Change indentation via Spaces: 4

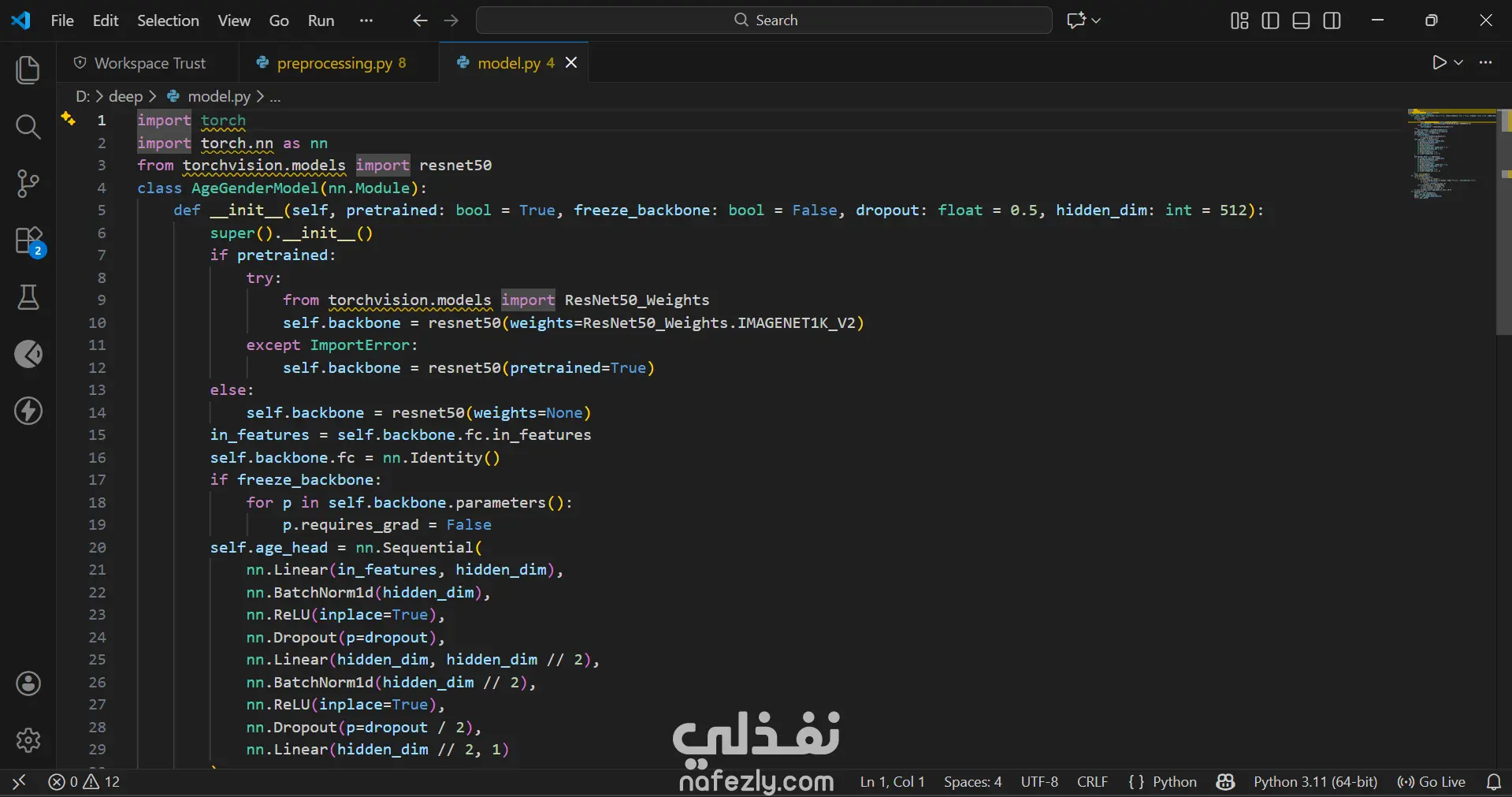(x=972, y=782)
